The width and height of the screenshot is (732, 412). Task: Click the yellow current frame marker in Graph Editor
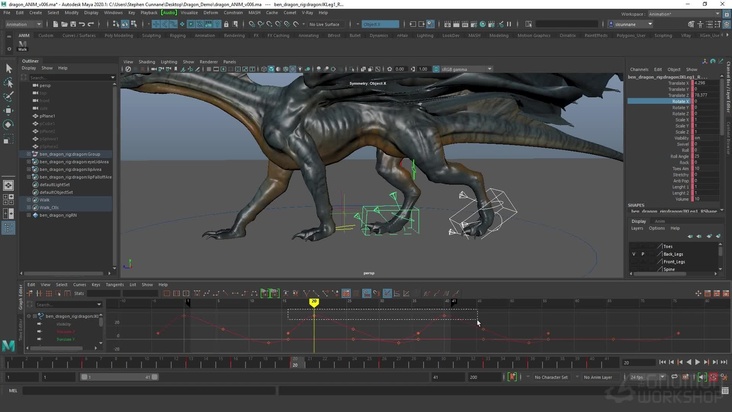tap(314, 301)
